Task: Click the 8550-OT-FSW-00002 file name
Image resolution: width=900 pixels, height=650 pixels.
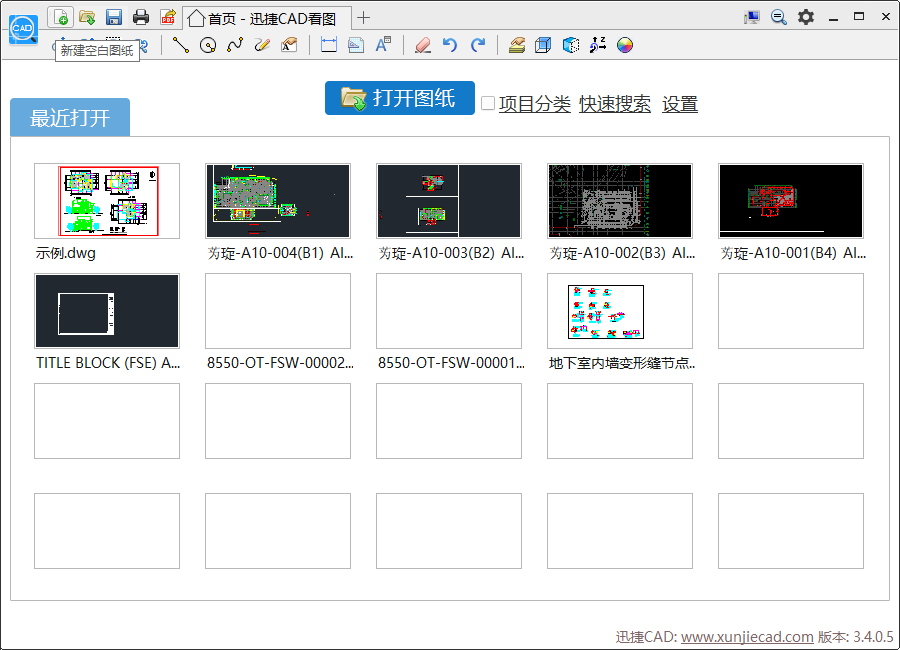Action: coord(280,363)
